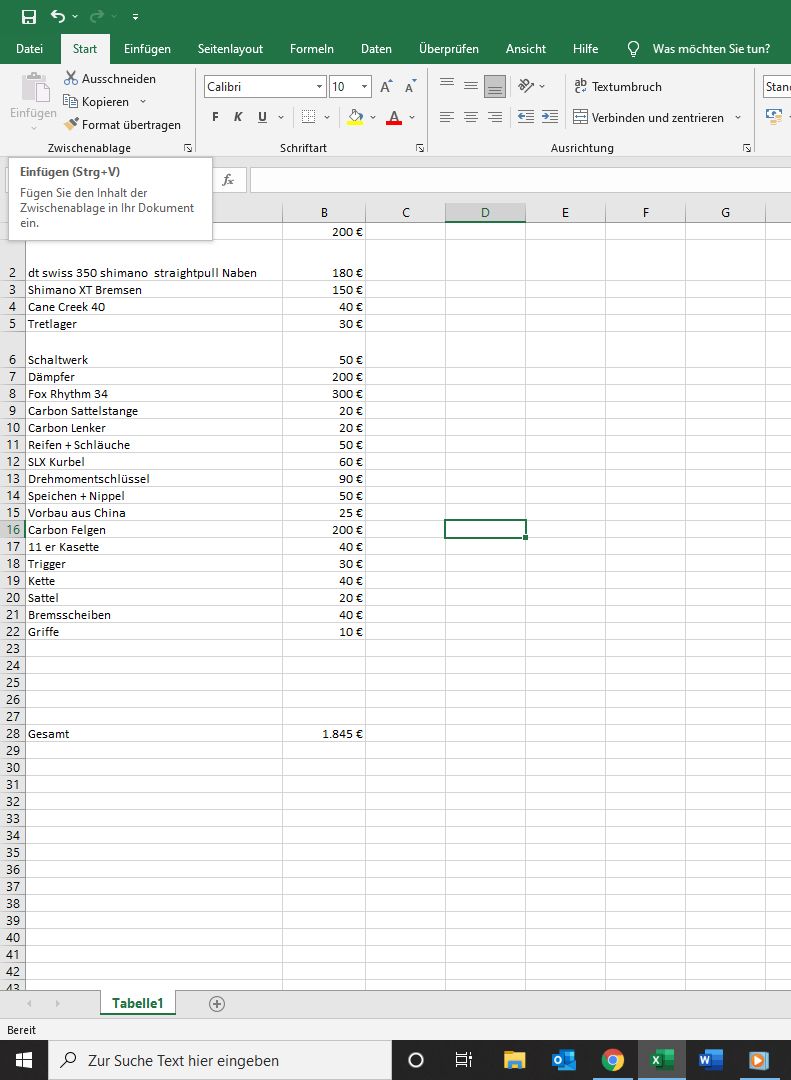Click the Format übertragen paintbrush

coord(71,125)
